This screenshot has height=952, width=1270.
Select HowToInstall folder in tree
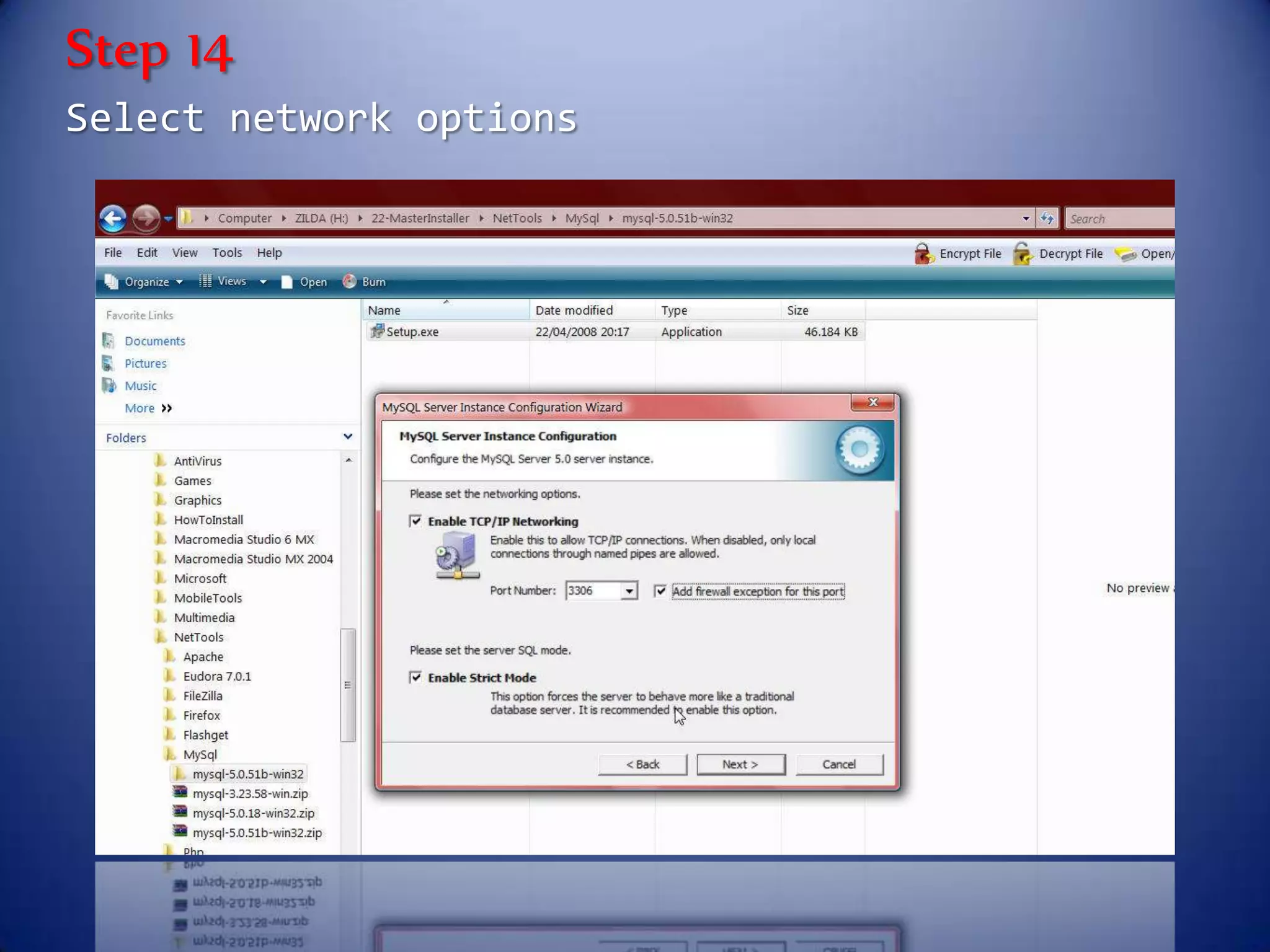(208, 520)
